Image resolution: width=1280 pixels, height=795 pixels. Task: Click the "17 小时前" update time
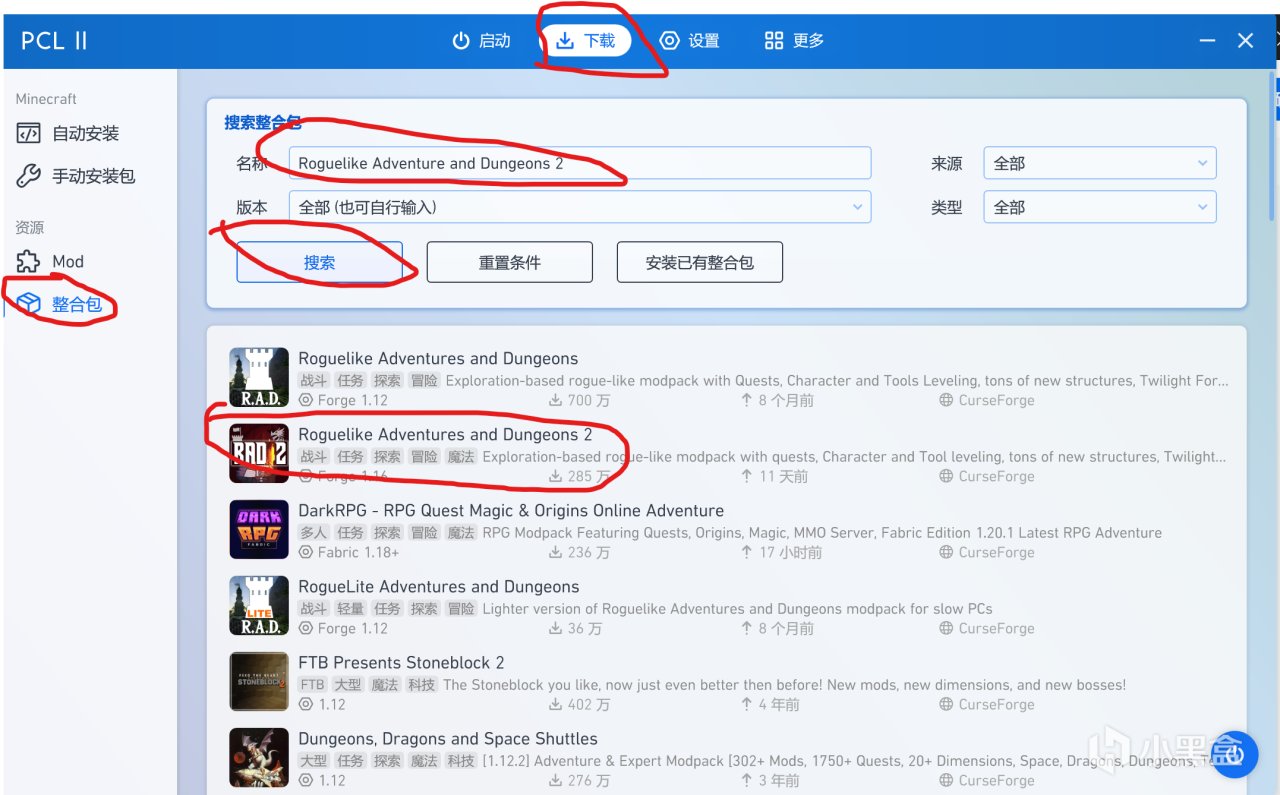tap(790, 552)
